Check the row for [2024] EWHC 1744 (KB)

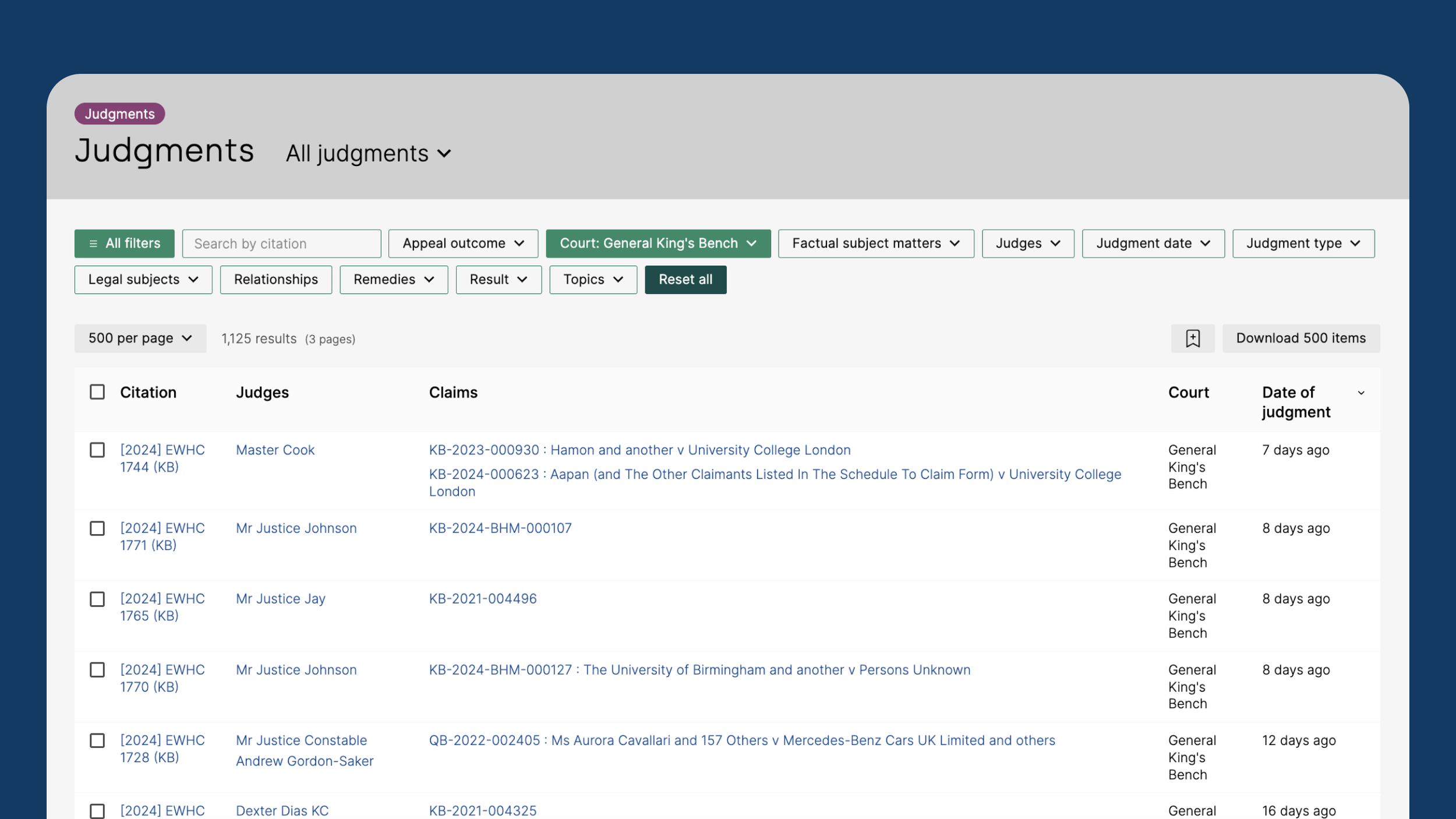tap(97, 450)
